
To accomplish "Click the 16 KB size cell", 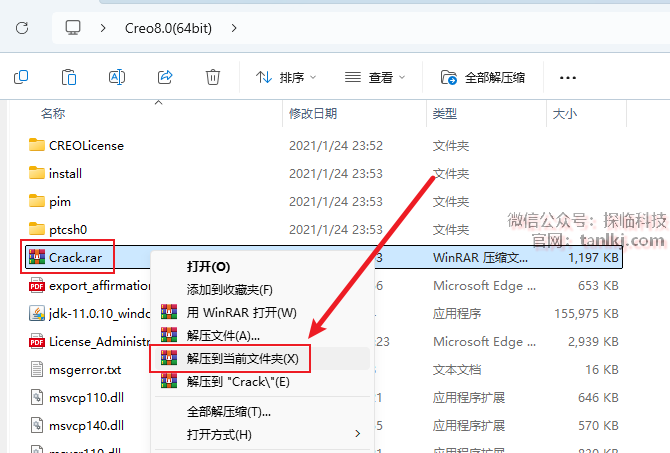I will [602, 370].
